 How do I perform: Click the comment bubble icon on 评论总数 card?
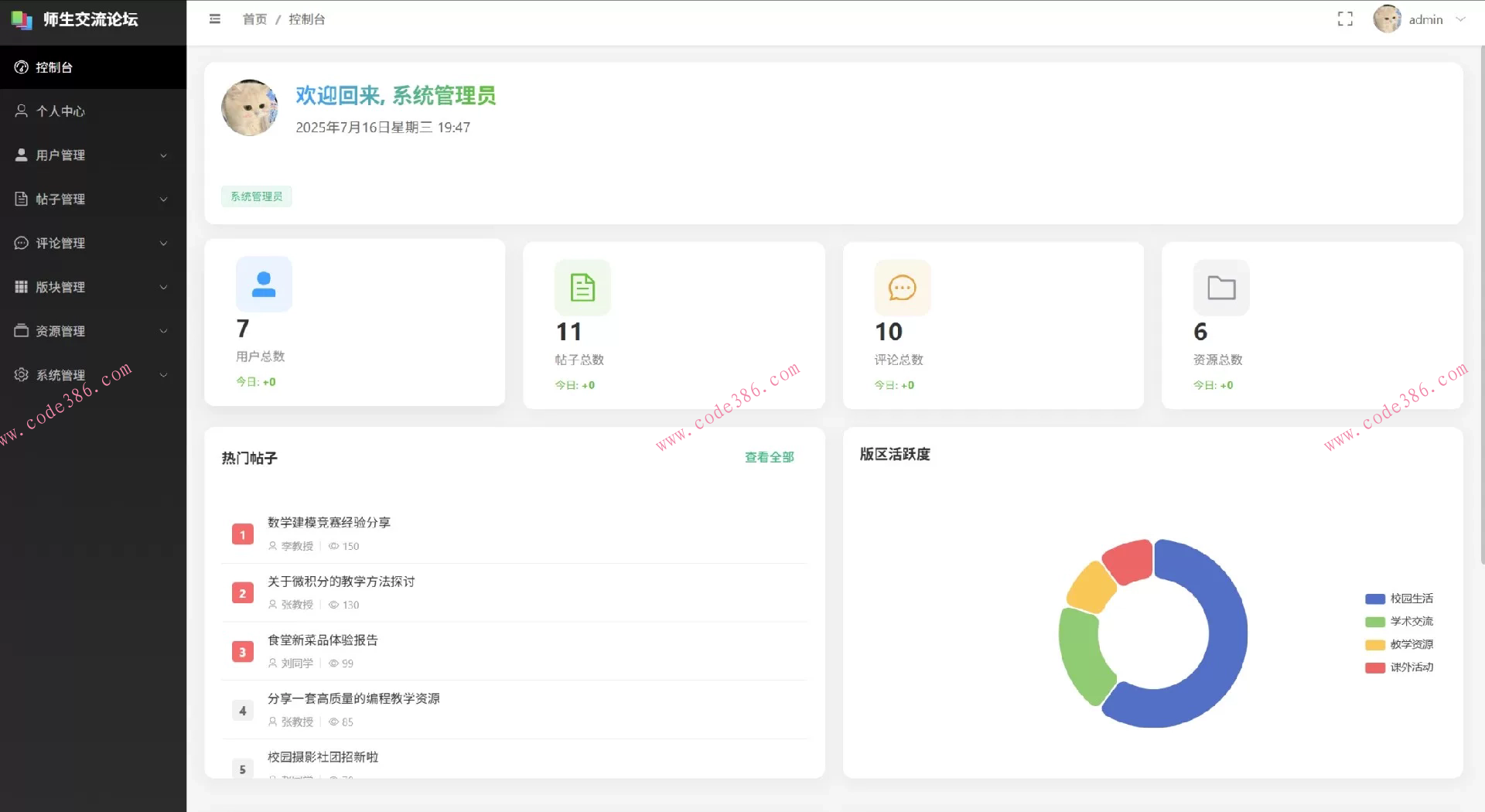pos(901,288)
